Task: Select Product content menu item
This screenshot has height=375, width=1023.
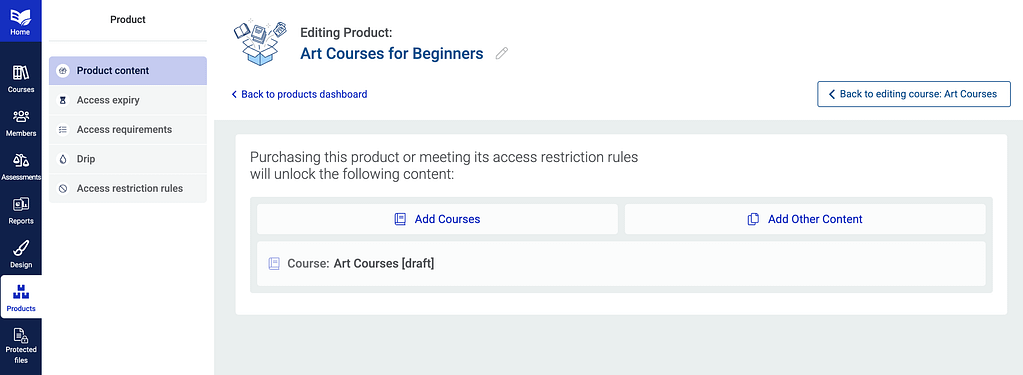Action: [x=128, y=70]
